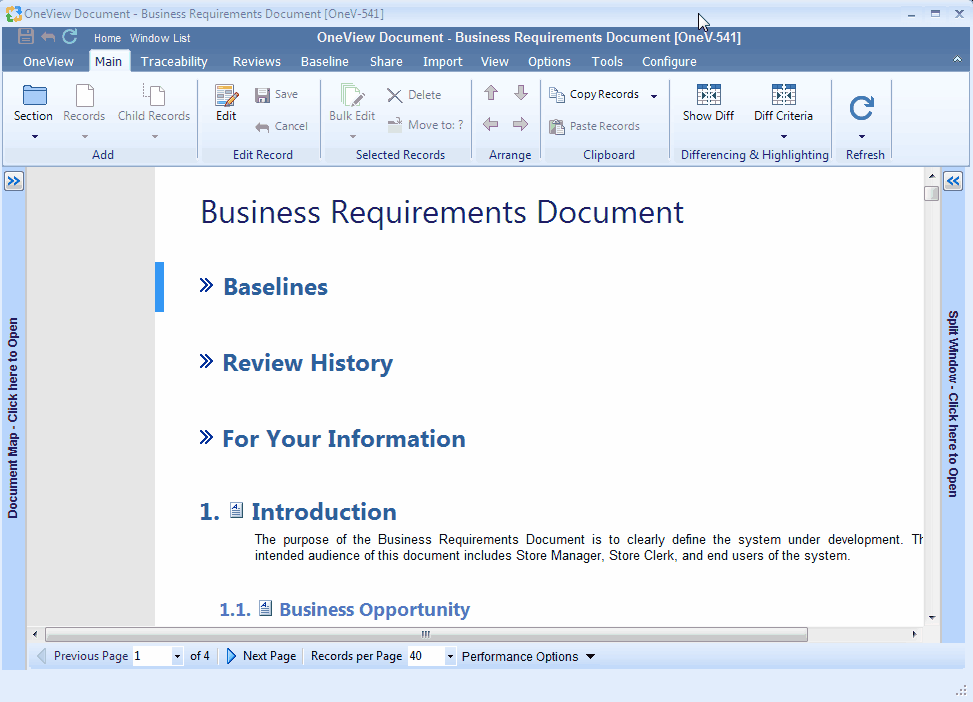The image size is (973, 702).
Task: Click the Home link
Action: (107, 38)
